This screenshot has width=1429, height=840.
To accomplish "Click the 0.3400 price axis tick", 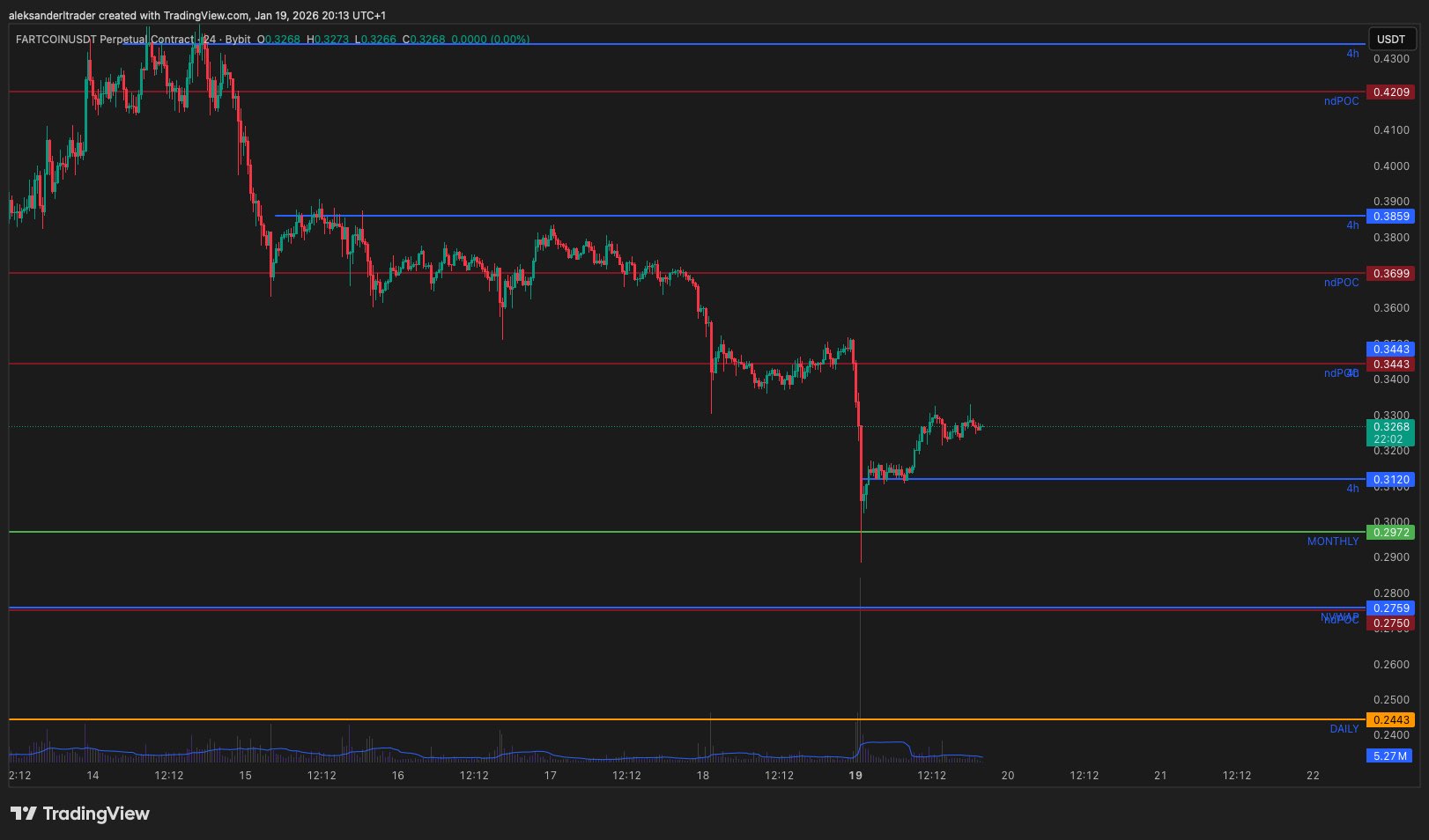I will (x=1391, y=379).
